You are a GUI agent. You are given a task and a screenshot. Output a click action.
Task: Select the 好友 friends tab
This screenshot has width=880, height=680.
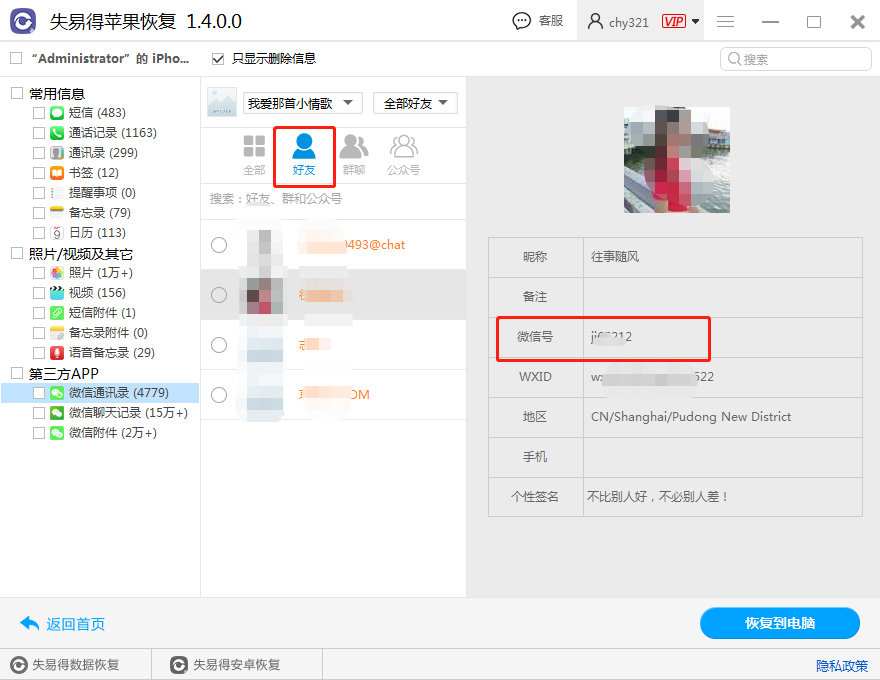(x=304, y=155)
